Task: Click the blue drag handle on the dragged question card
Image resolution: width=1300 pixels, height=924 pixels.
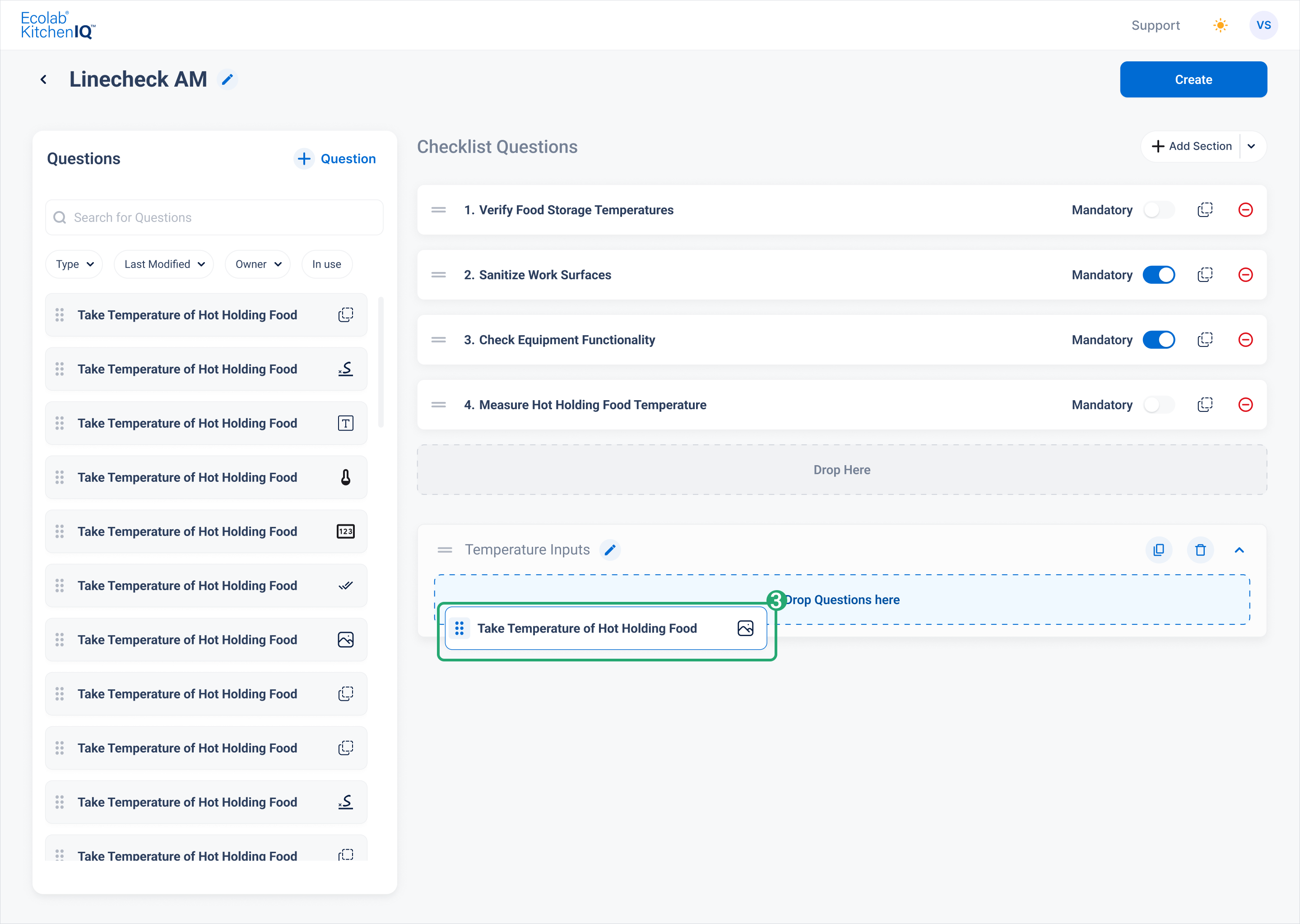Action: point(460,628)
